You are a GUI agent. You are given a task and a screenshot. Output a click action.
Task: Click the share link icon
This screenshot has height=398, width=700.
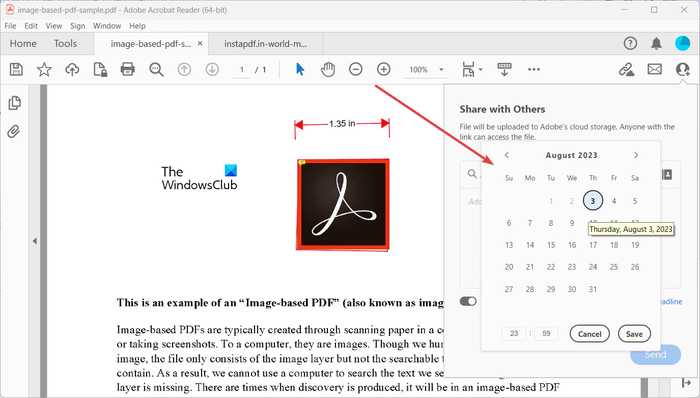[626, 69]
